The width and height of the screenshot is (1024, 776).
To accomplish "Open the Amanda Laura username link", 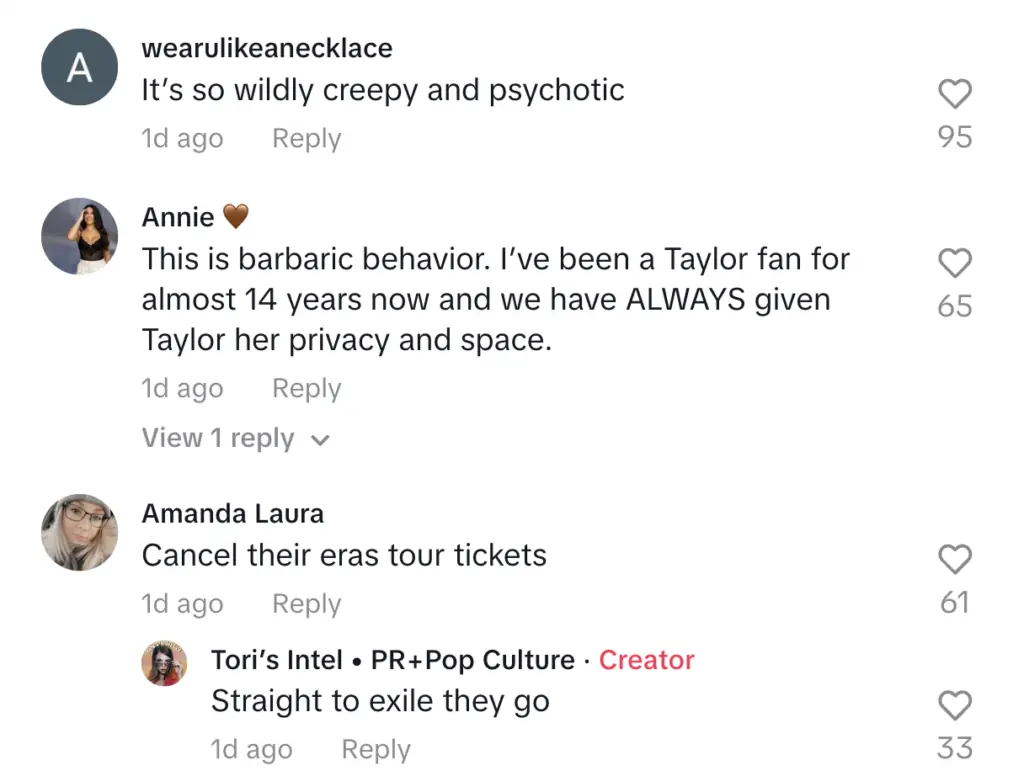I will point(233,514).
